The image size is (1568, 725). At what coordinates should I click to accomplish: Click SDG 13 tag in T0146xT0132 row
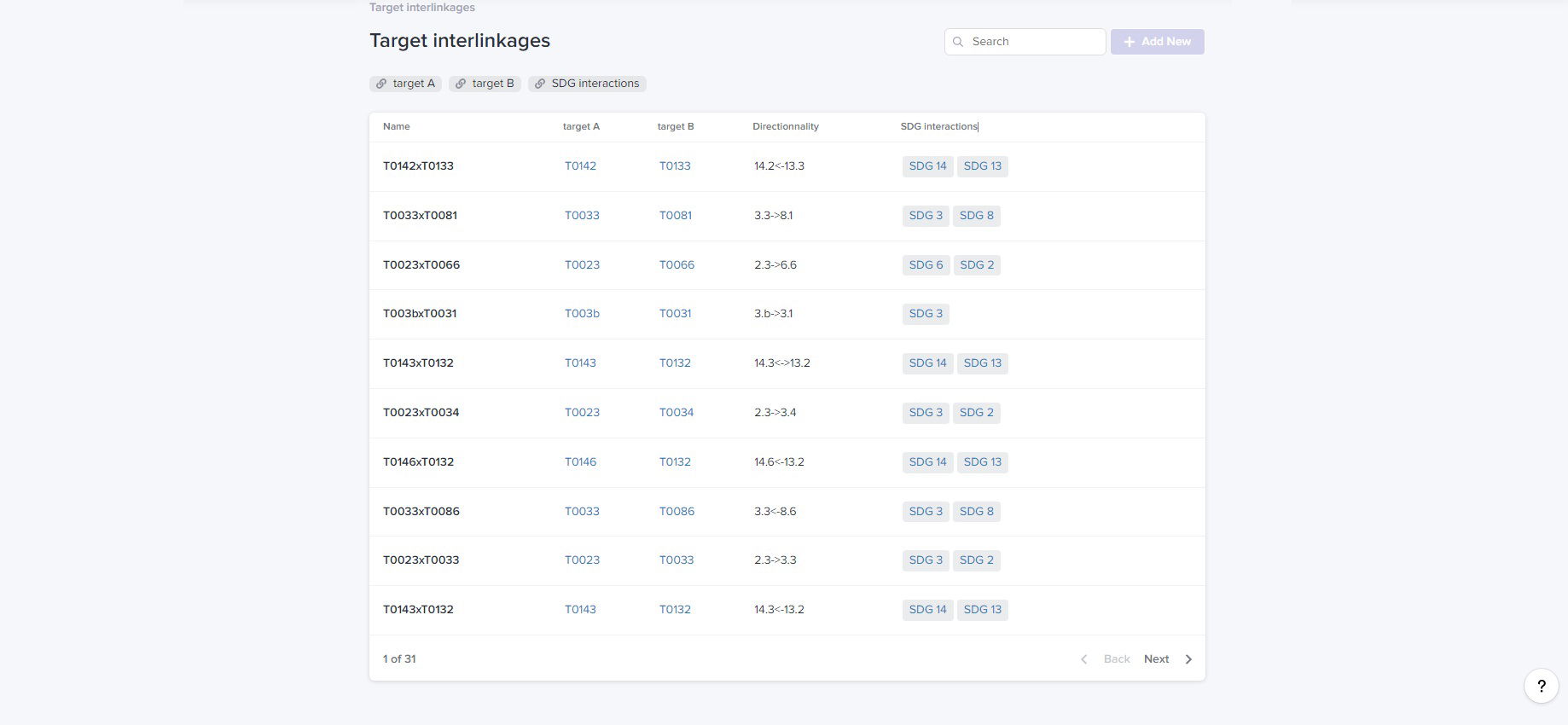click(982, 462)
